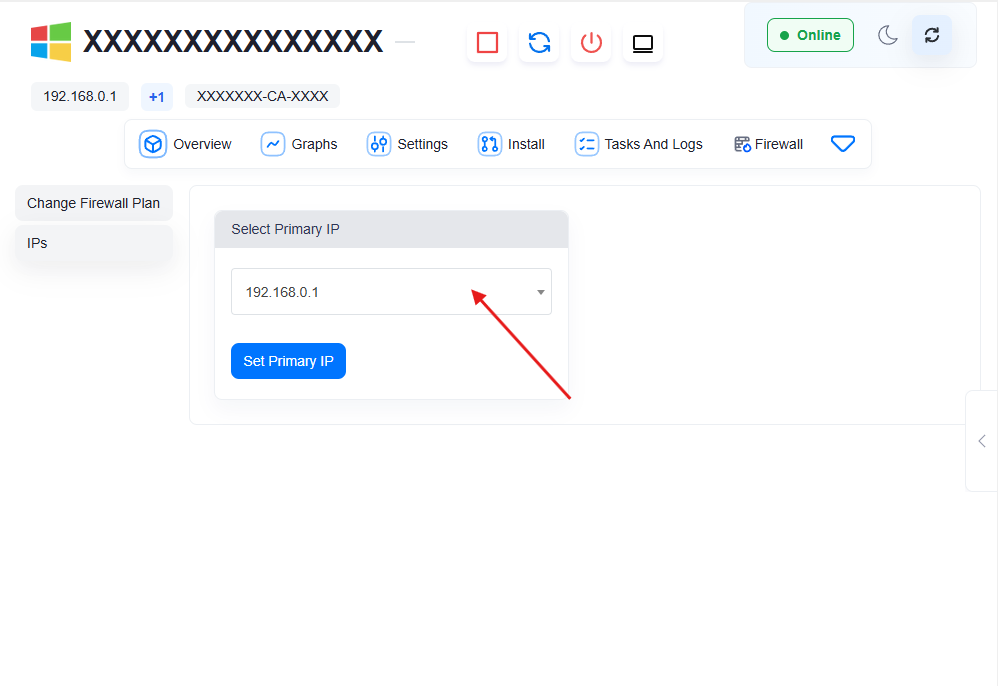The image size is (998, 686).
Task: Click the refresh icon at top right
Action: pos(932,35)
